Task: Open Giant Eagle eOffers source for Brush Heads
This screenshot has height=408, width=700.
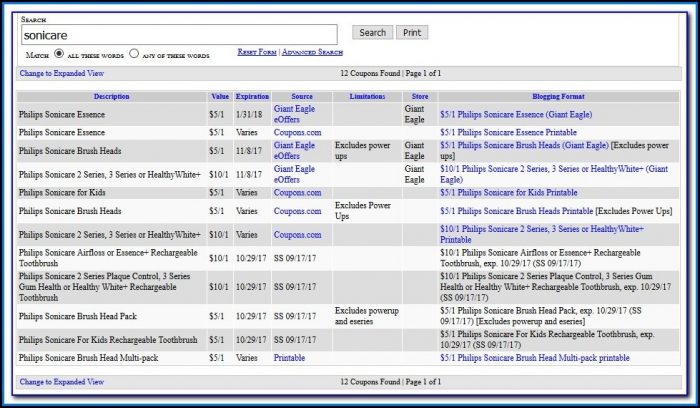Action: 294,151
